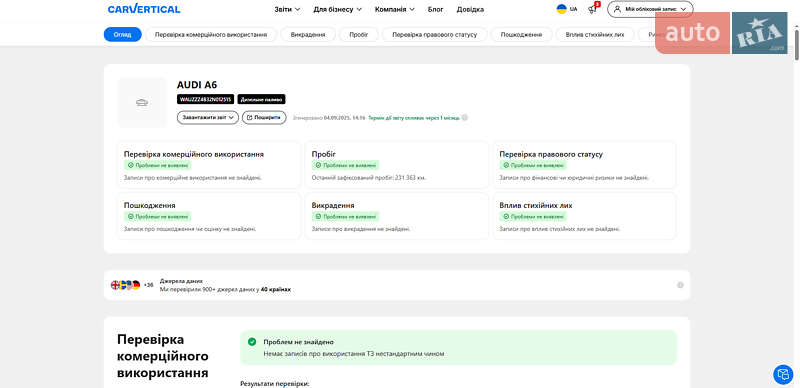Open the Перевірка правового статусу summary card

pyautogui.click(x=584, y=165)
